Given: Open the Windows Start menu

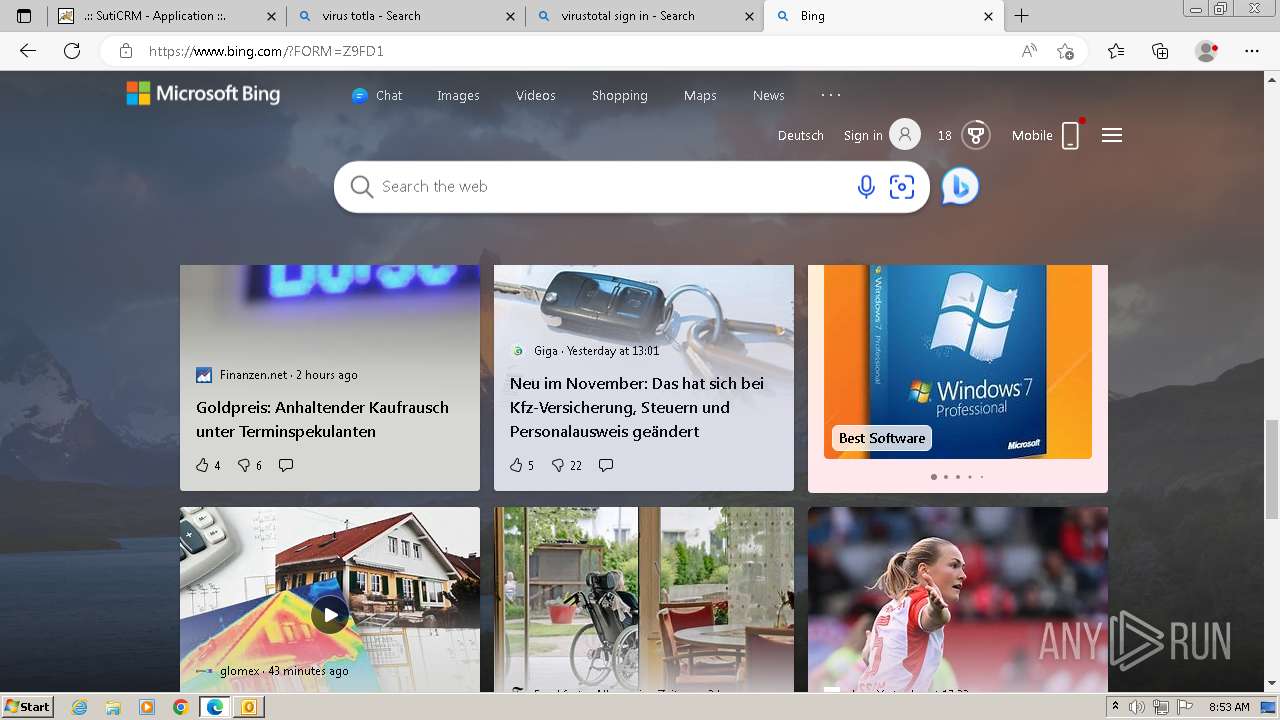Looking at the screenshot, I should pyautogui.click(x=28, y=707).
